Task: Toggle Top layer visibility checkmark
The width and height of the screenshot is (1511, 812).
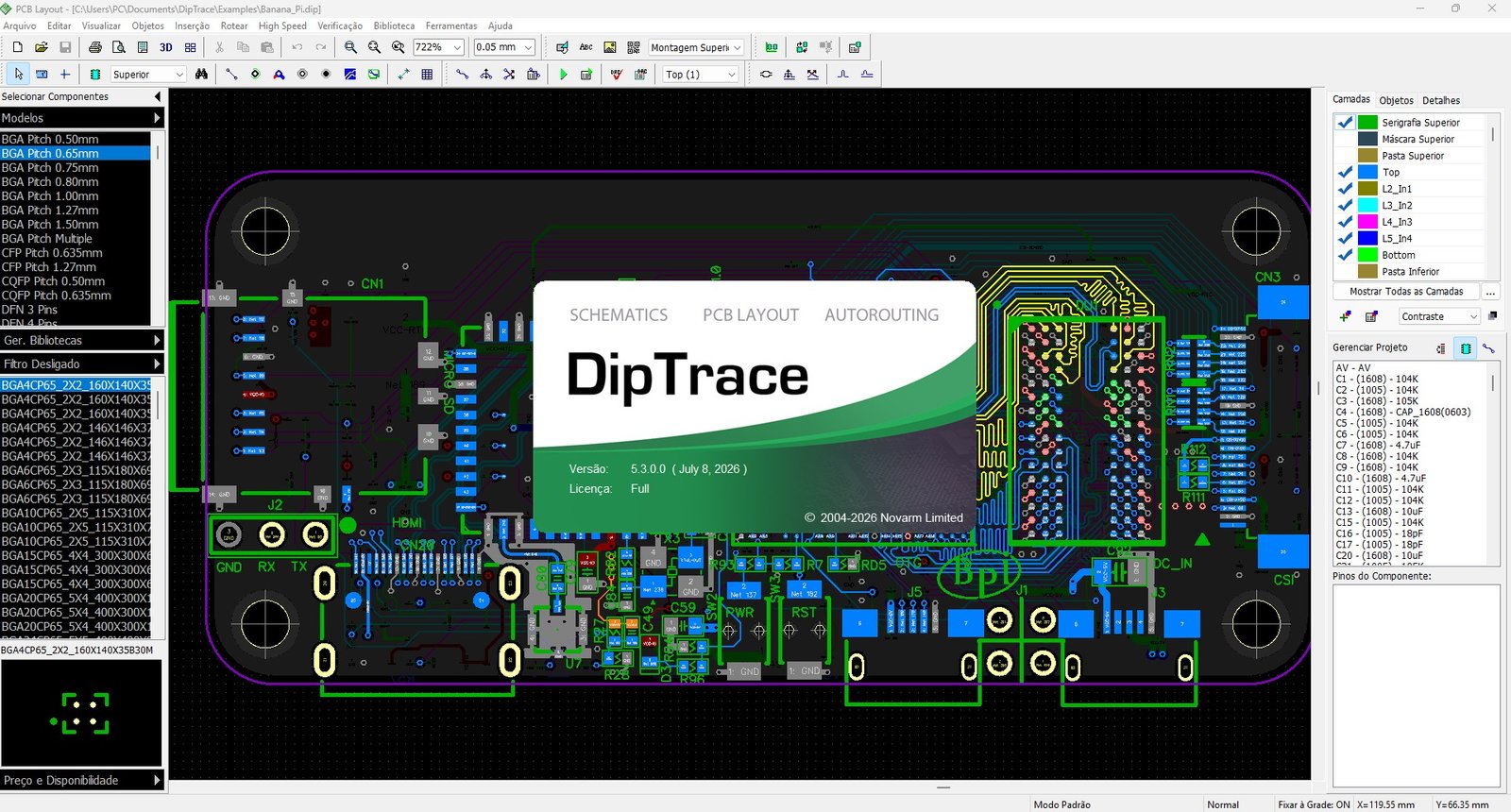Action: click(1345, 172)
